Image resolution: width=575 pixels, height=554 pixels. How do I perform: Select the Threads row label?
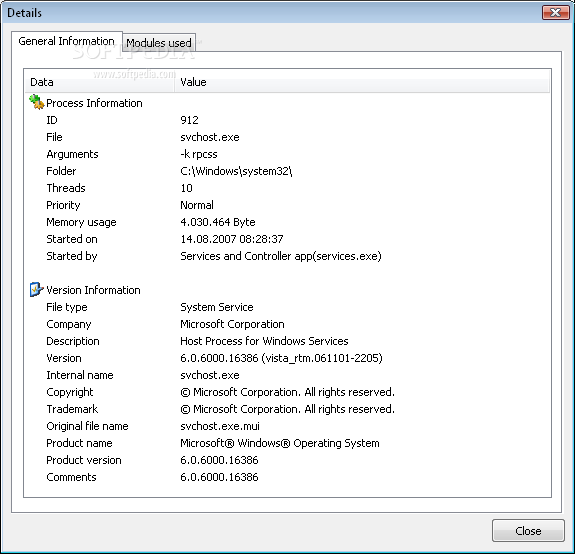point(66,188)
